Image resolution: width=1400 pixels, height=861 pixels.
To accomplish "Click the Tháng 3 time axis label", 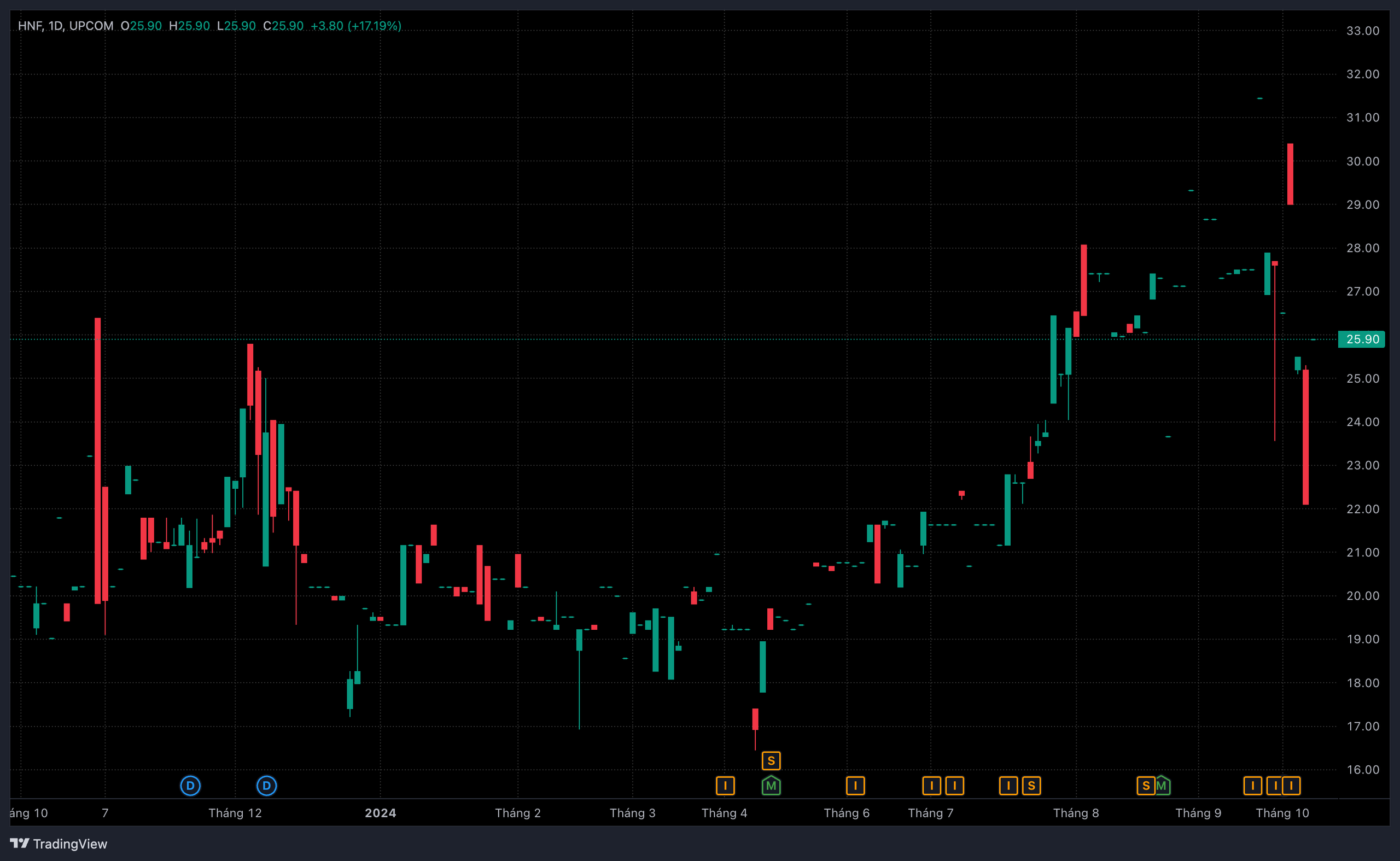I will (x=633, y=813).
